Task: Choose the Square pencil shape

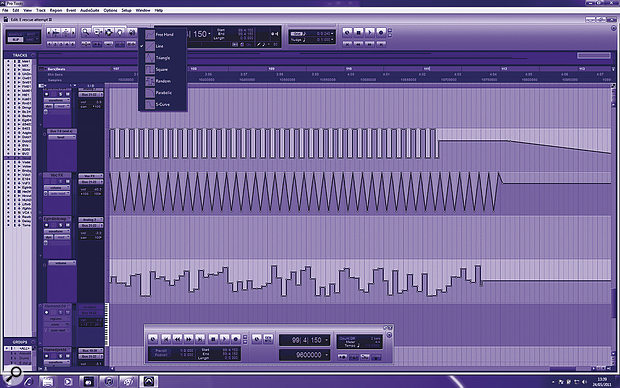Action: click(x=162, y=69)
